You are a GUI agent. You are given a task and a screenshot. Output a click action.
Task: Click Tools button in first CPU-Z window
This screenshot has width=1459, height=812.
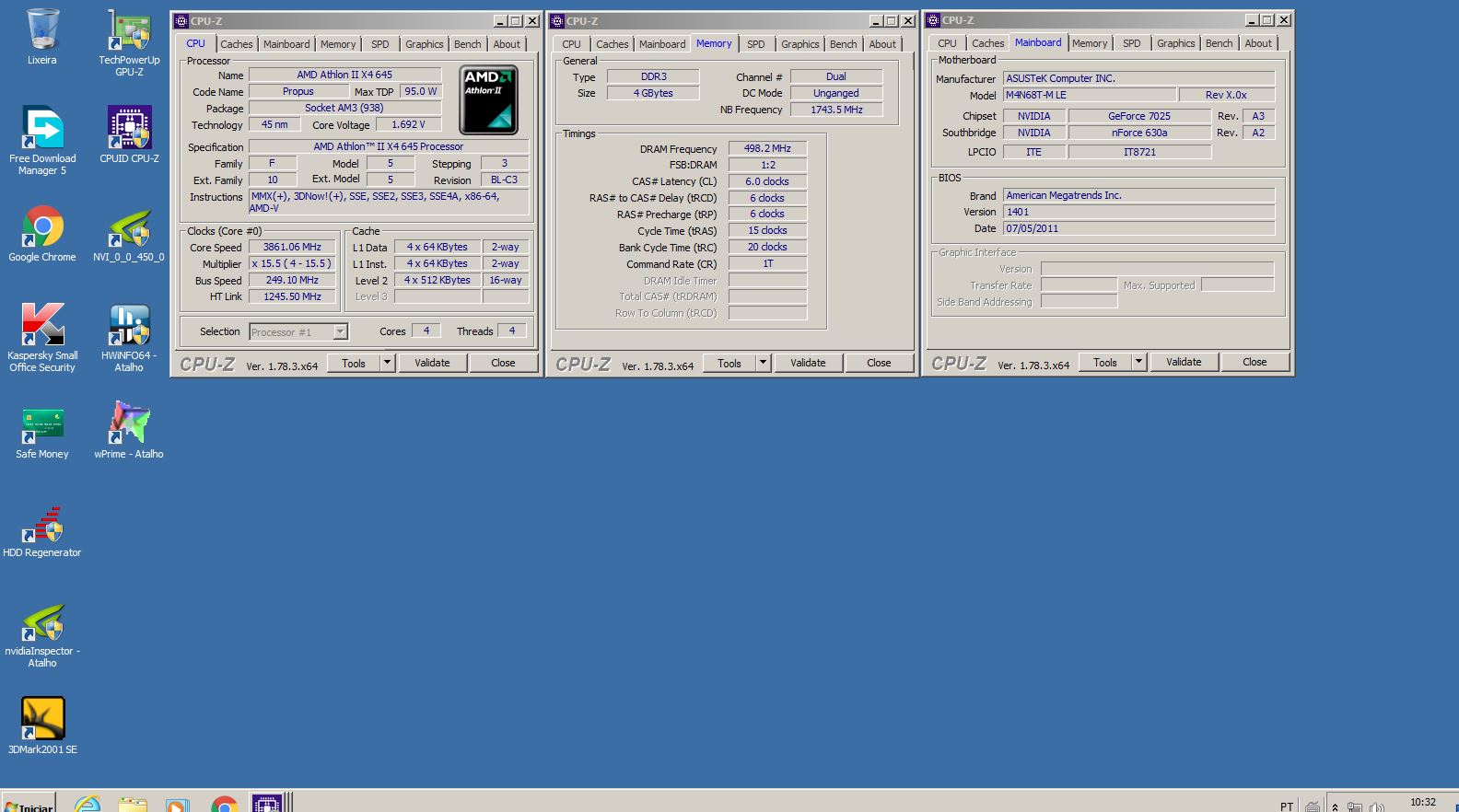tap(354, 363)
